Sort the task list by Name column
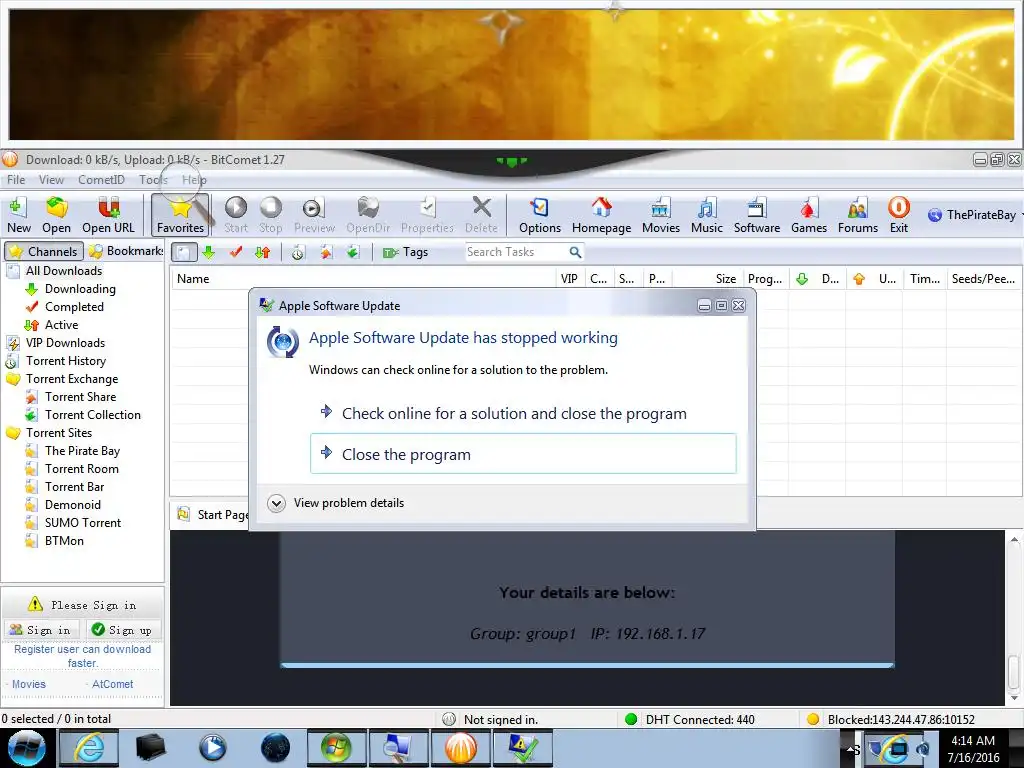This screenshot has height=768, width=1024. pyautogui.click(x=363, y=279)
